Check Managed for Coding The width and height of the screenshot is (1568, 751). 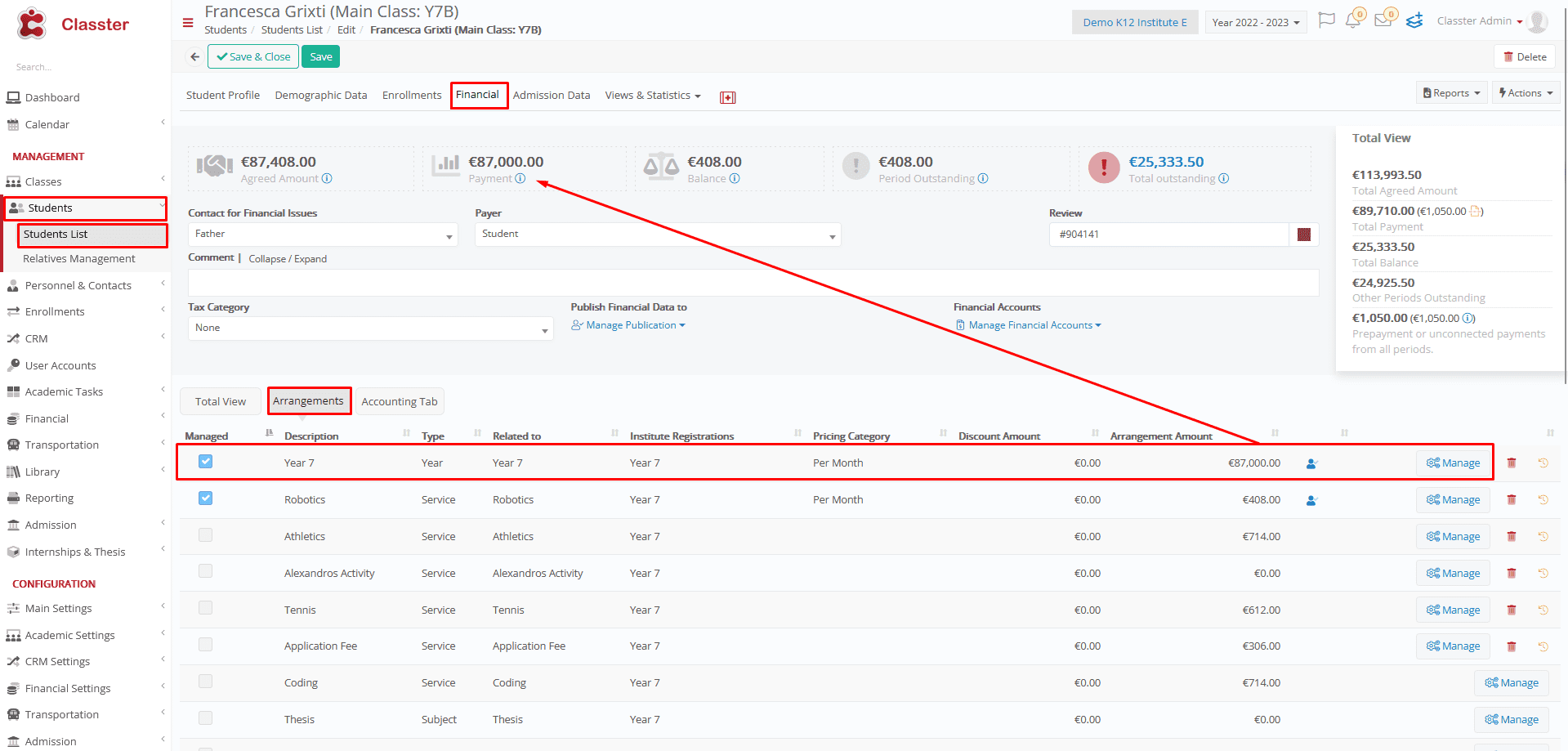[x=206, y=682]
